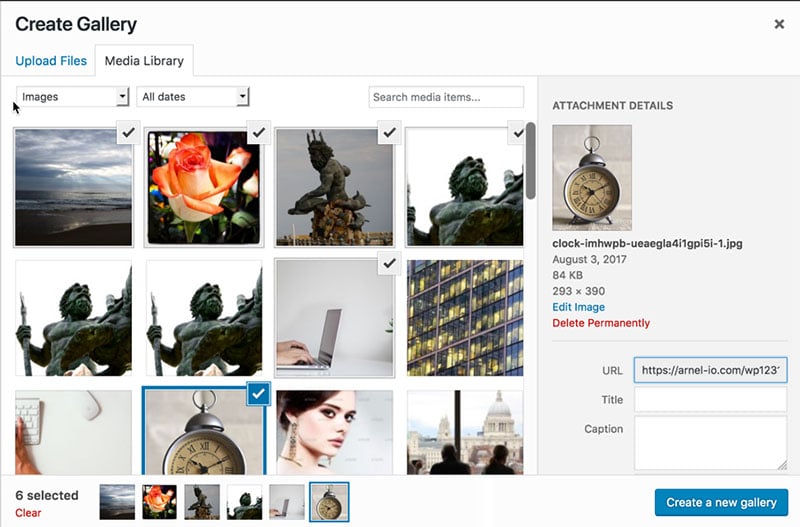Click the media grid vertical scrollbar
The width and height of the screenshot is (800, 527).
531,161
